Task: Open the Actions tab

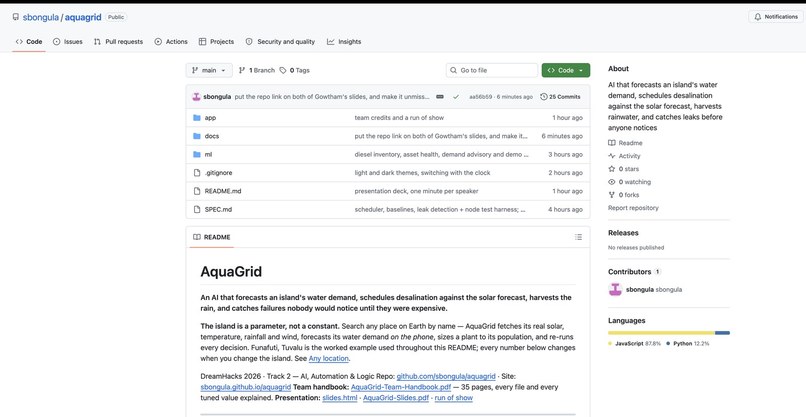Action: coord(171,42)
